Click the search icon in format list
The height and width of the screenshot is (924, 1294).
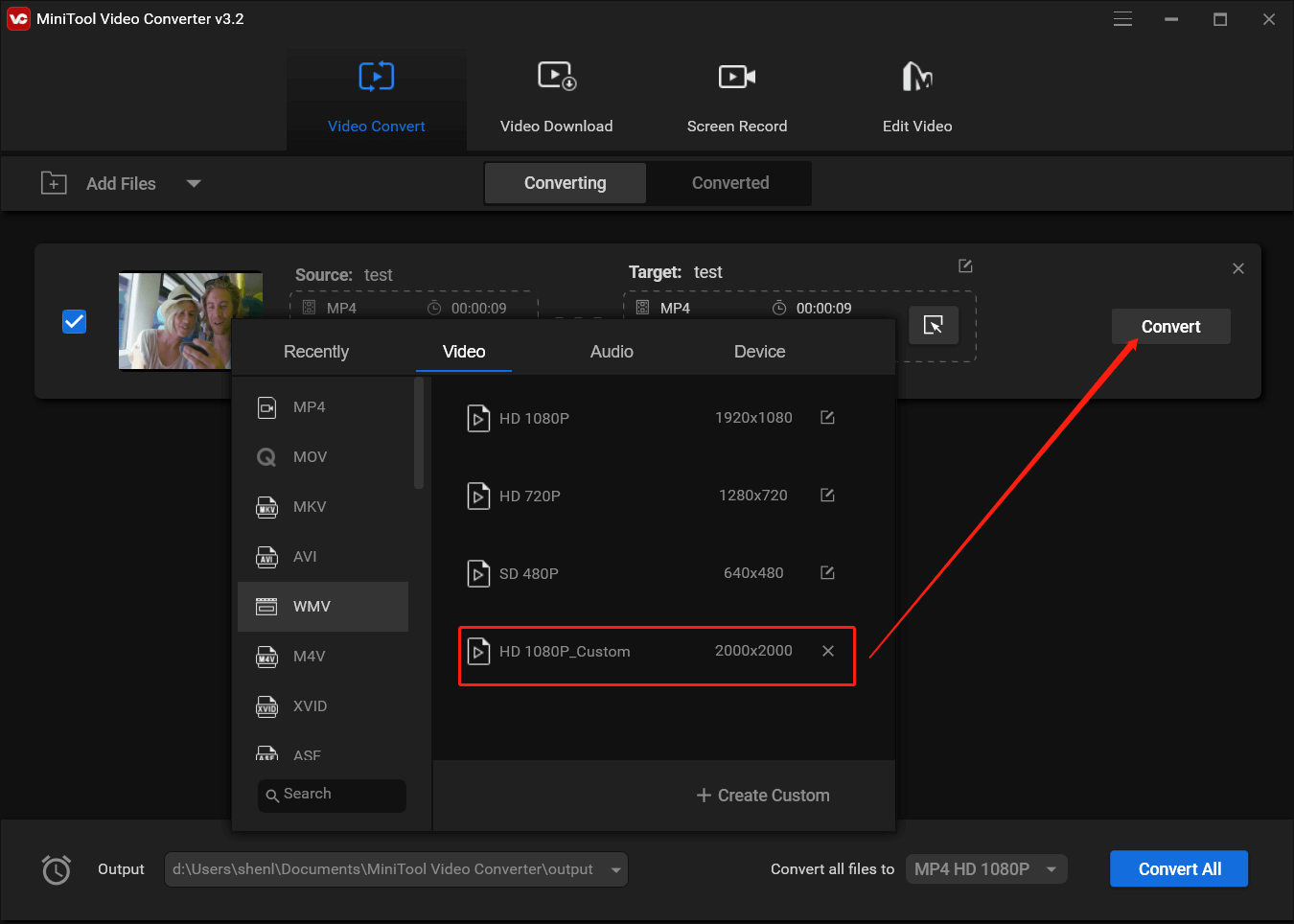[272, 796]
